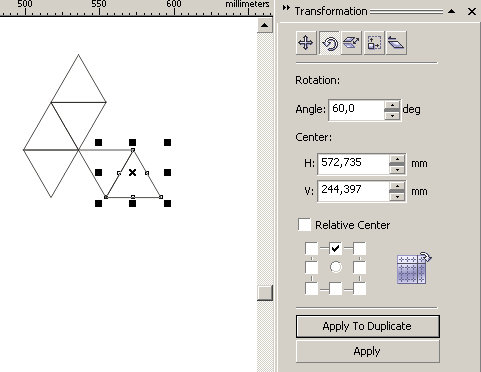This screenshot has height=372, width=481.
Task: Decrease the H center value
Action: tap(397, 169)
